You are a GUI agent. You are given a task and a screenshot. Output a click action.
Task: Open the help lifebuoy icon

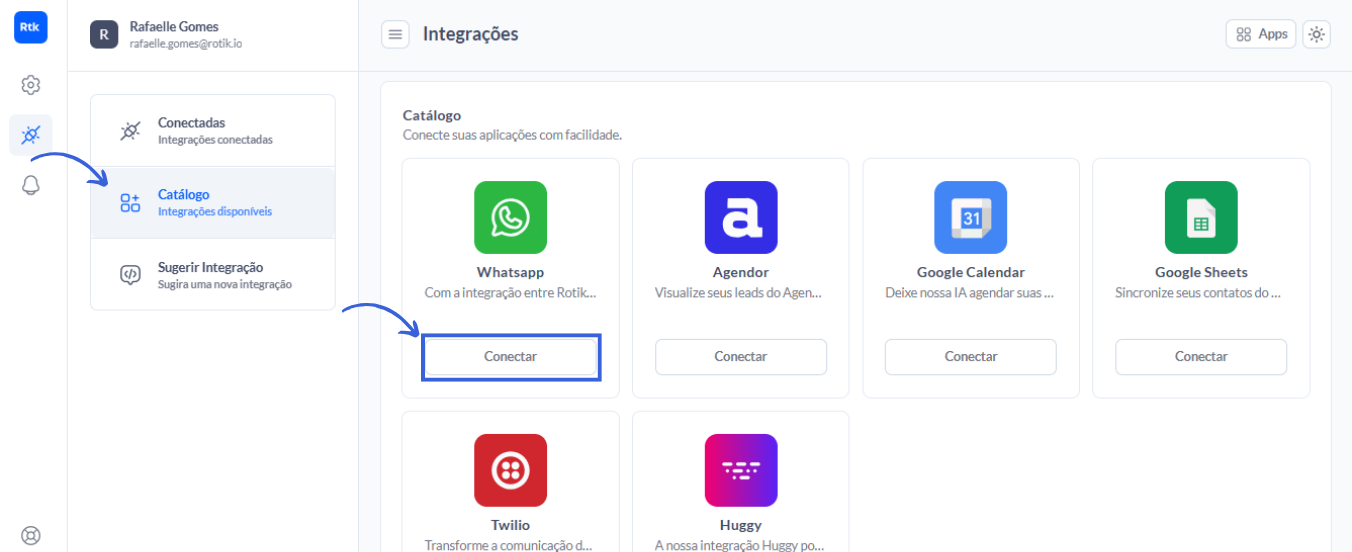[31, 535]
